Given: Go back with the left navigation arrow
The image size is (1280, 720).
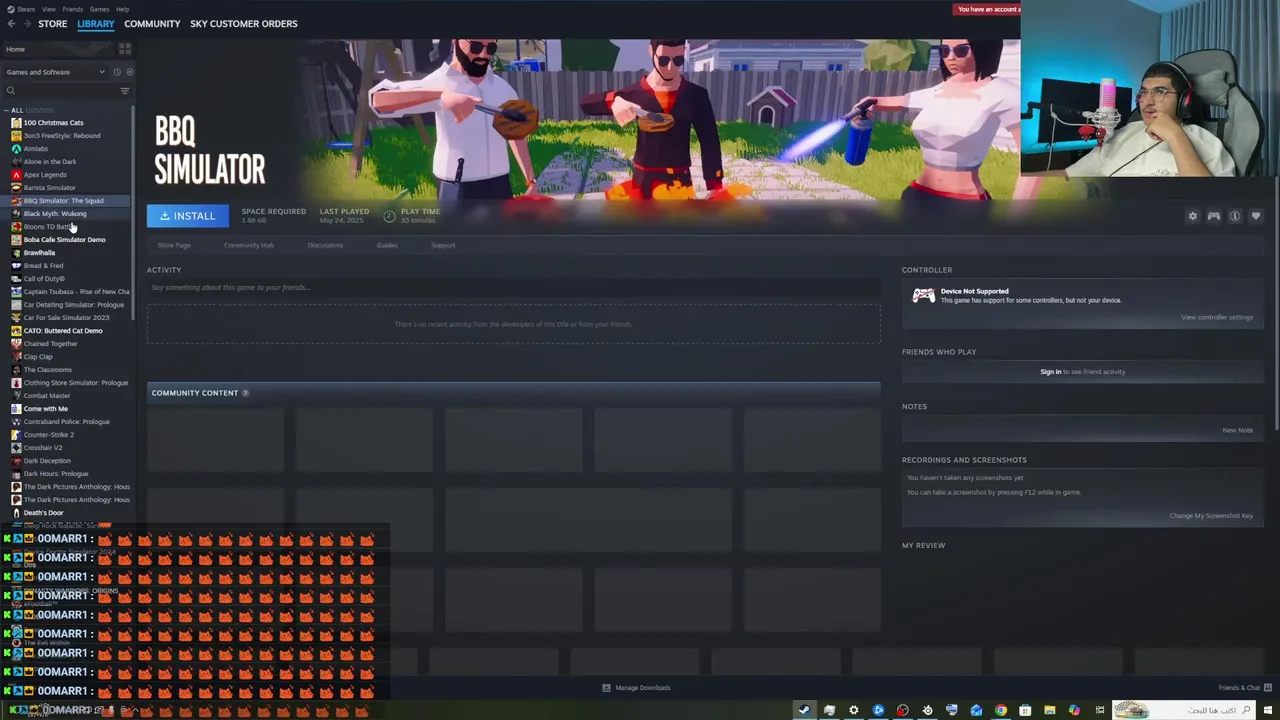Looking at the screenshot, I should point(11,24).
